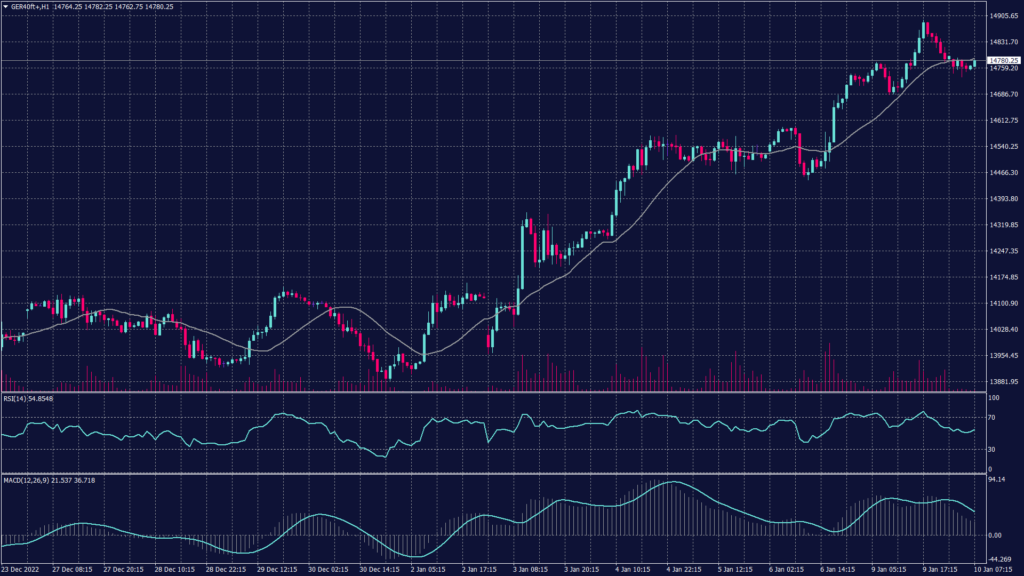
Task: Click the RSI level 30 scale label
Action: tap(993, 448)
